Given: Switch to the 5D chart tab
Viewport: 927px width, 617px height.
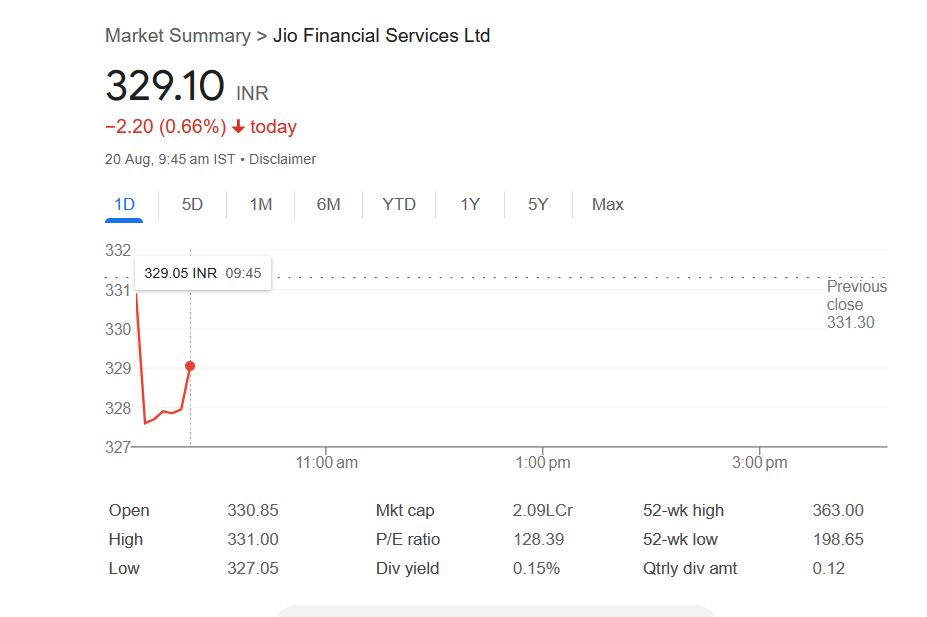Looking at the screenshot, I should click(192, 204).
